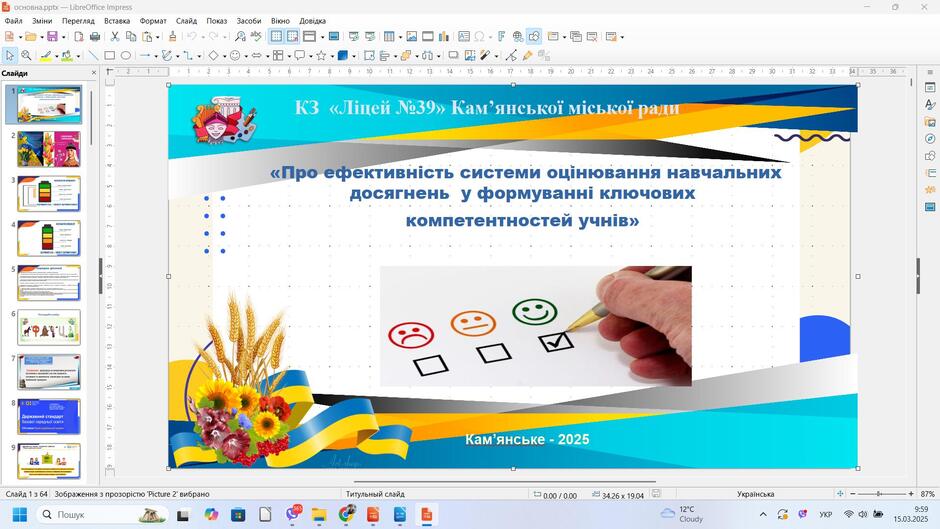Expand Stars and Banners dropdown arrow

[x=332, y=56]
